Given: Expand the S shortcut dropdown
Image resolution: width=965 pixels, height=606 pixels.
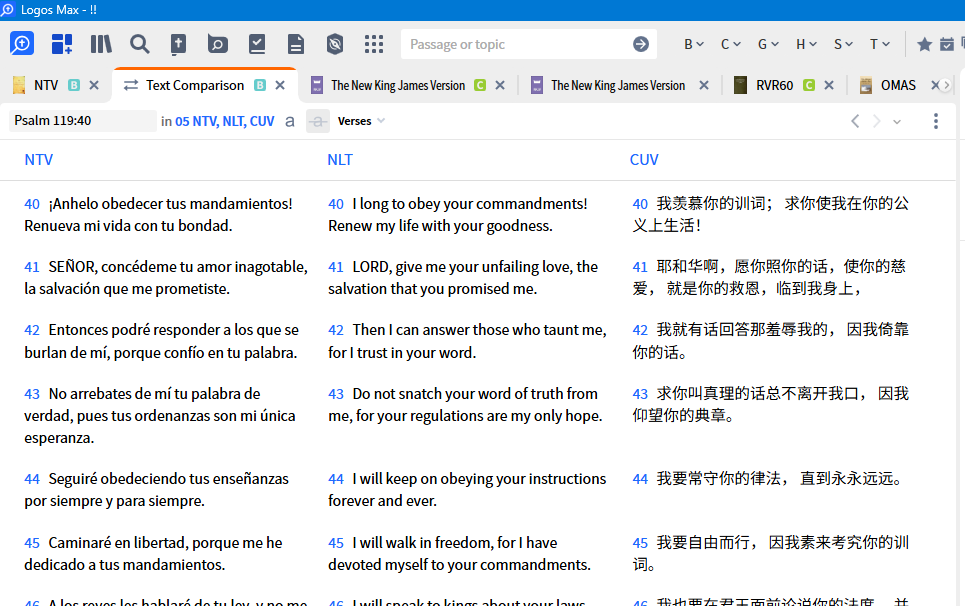Looking at the screenshot, I should [x=843, y=44].
